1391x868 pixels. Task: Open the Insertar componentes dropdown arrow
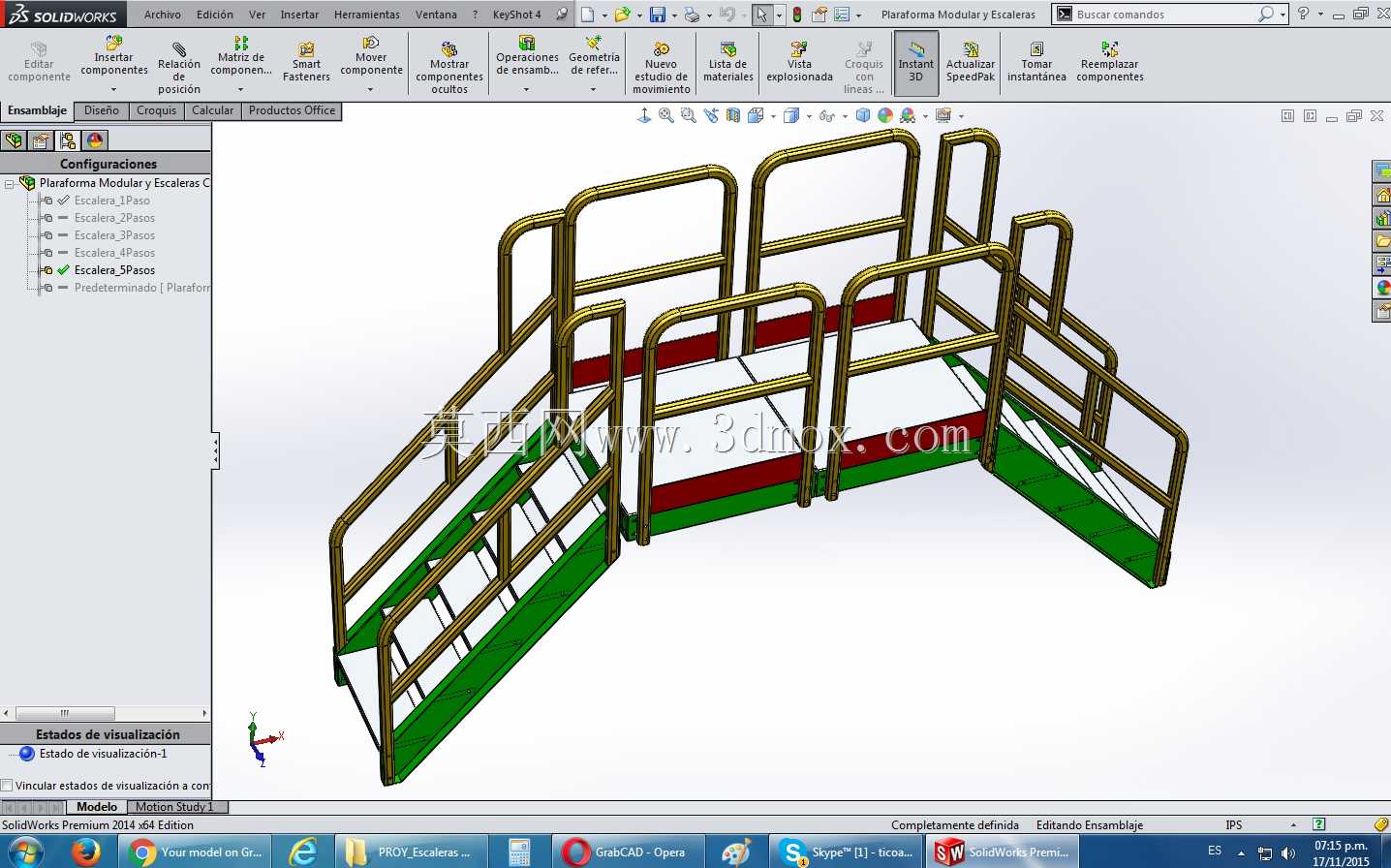pos(113,89)
